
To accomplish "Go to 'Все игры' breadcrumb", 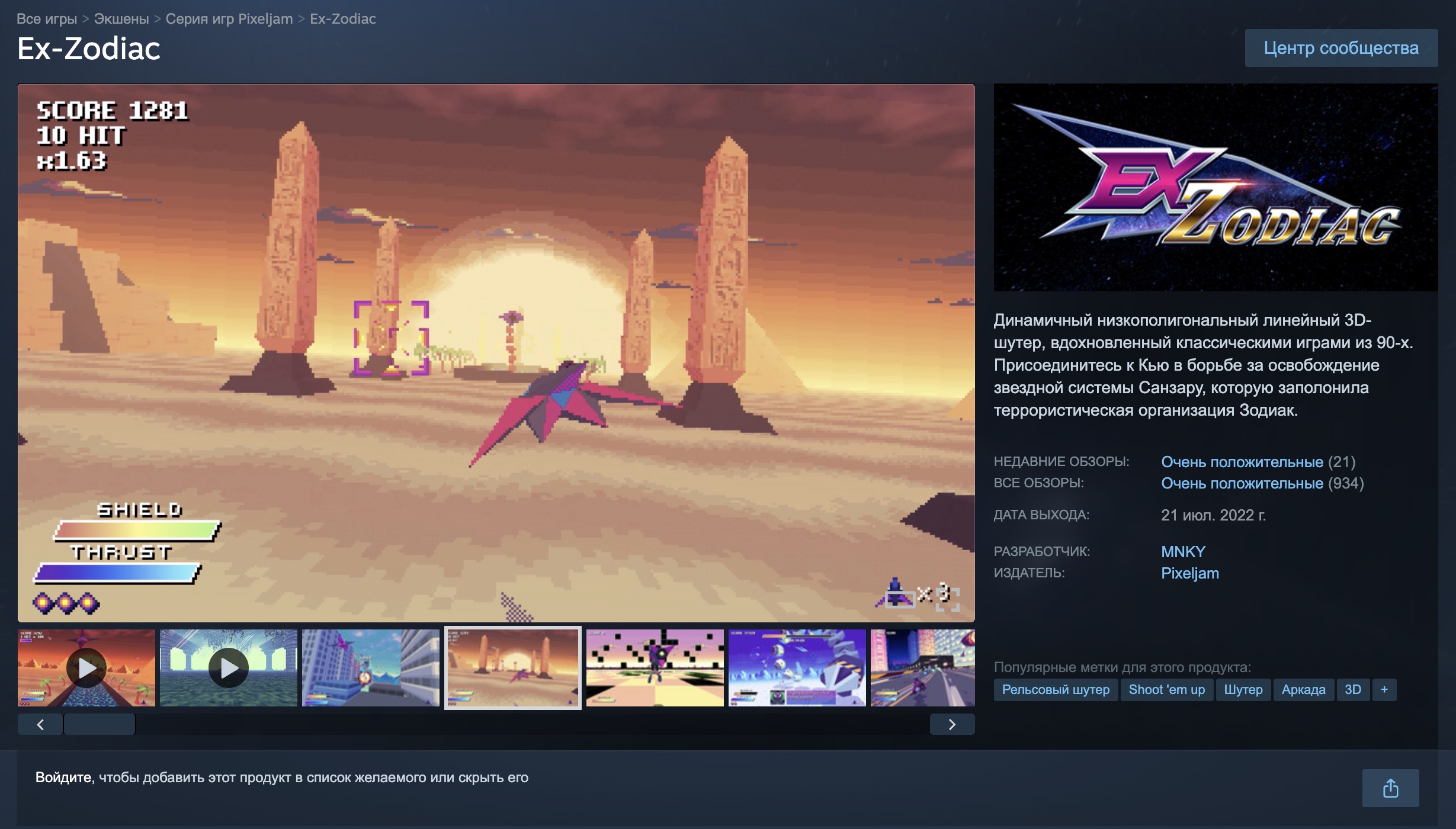I will (x=47, y=19).
